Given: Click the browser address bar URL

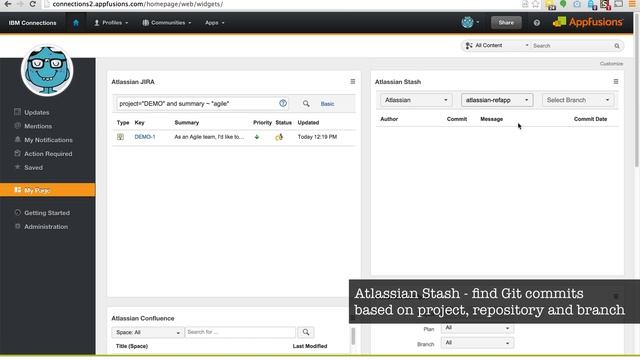Looking at the screenshot, I should point(138,4).
